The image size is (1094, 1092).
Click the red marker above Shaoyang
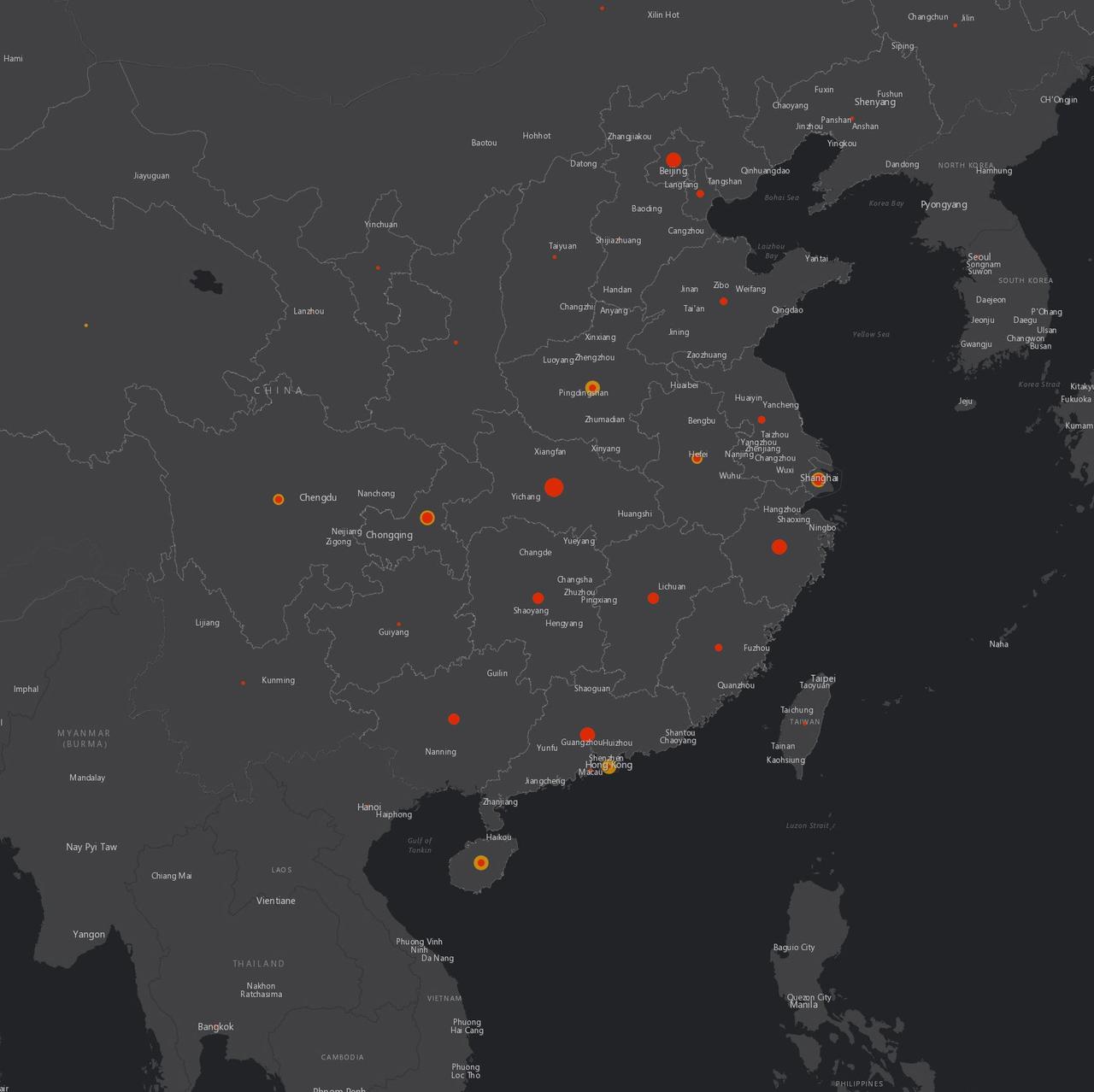[538, 598]
